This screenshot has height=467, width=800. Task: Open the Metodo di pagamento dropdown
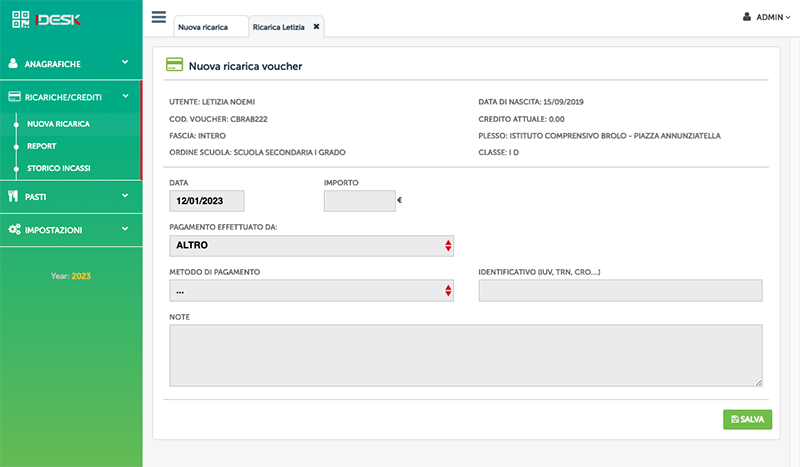pyautogui.click(x=311, y=290)
